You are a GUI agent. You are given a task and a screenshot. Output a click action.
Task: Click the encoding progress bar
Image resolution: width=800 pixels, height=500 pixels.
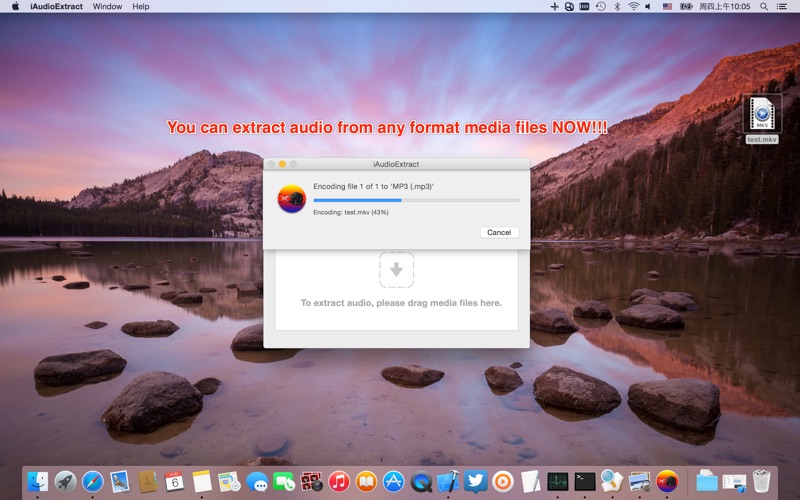416,201
